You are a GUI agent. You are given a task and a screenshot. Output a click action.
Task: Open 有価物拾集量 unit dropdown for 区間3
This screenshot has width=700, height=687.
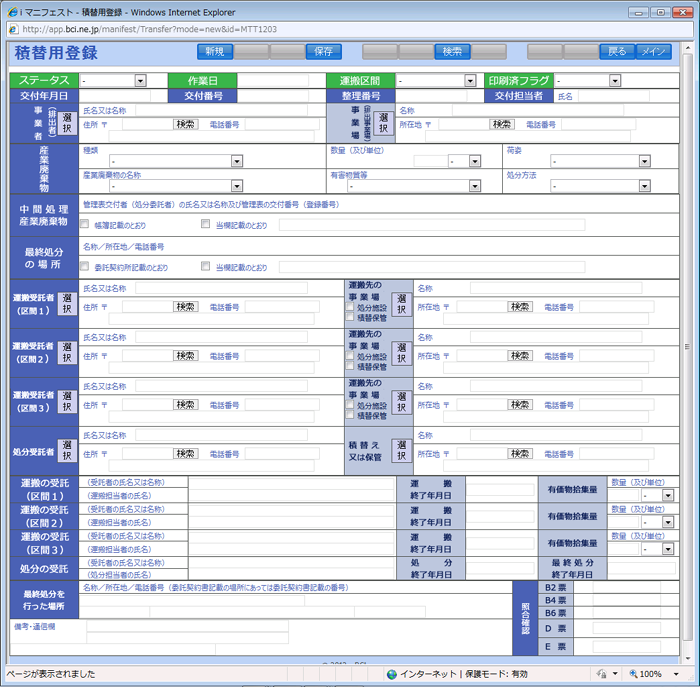click(668, 549)
